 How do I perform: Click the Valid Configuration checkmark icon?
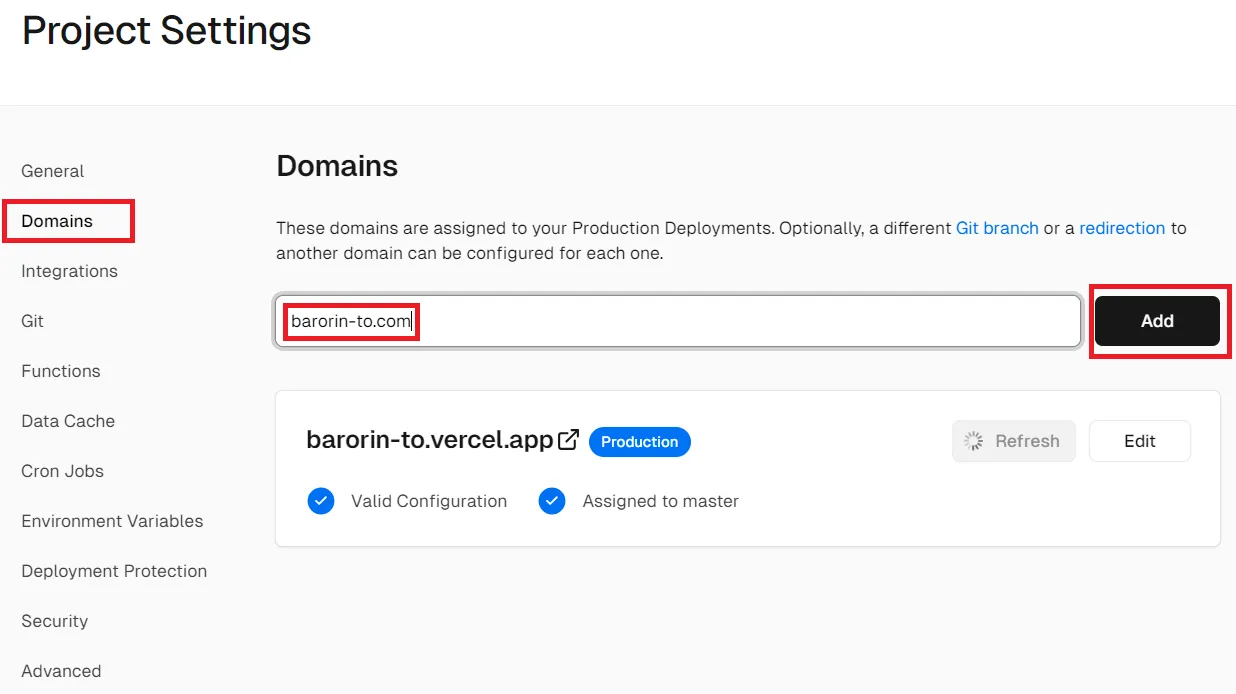coord(321,501)
